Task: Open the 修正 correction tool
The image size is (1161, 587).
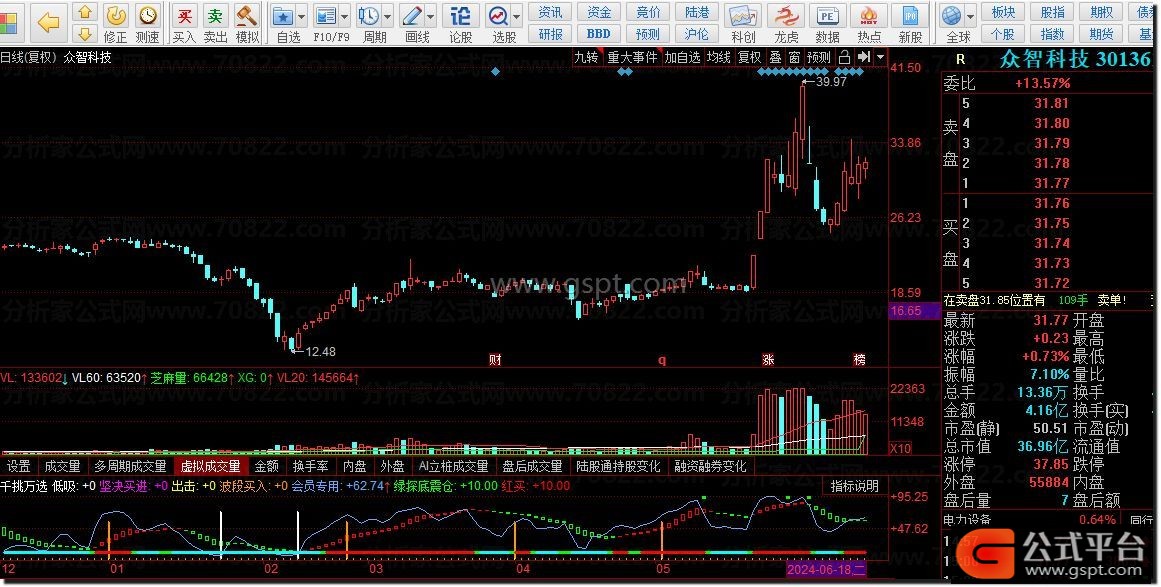Action: tap(116, 23)
